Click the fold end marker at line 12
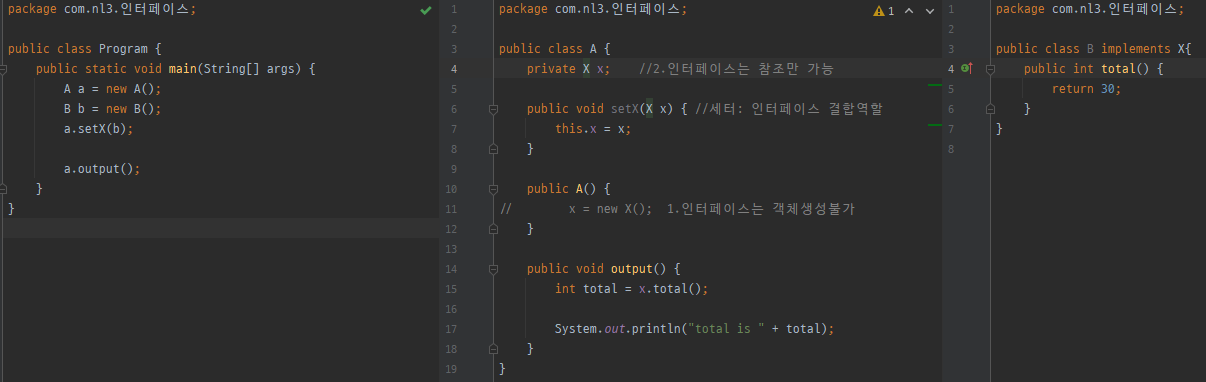Image resolution: width=1206 pixels, height=382 pixels. point(493,228)
